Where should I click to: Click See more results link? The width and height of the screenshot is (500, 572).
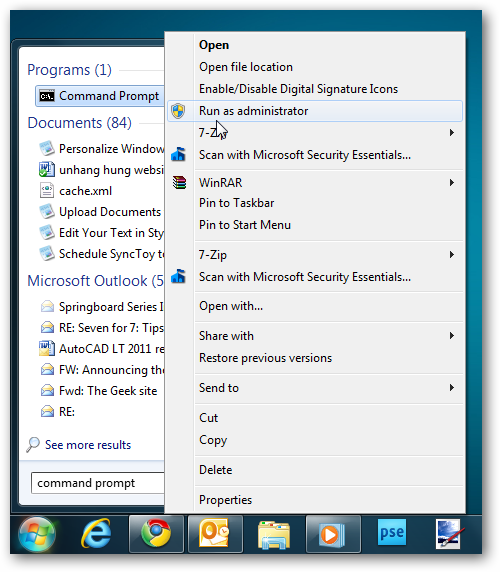88,445
